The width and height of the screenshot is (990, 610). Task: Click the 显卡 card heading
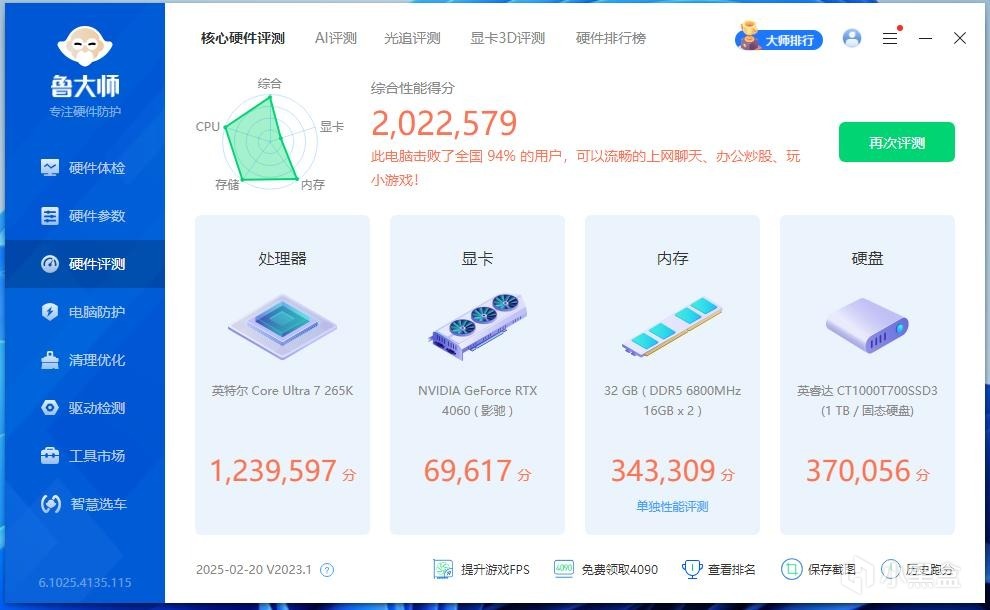tap(477, 258)
